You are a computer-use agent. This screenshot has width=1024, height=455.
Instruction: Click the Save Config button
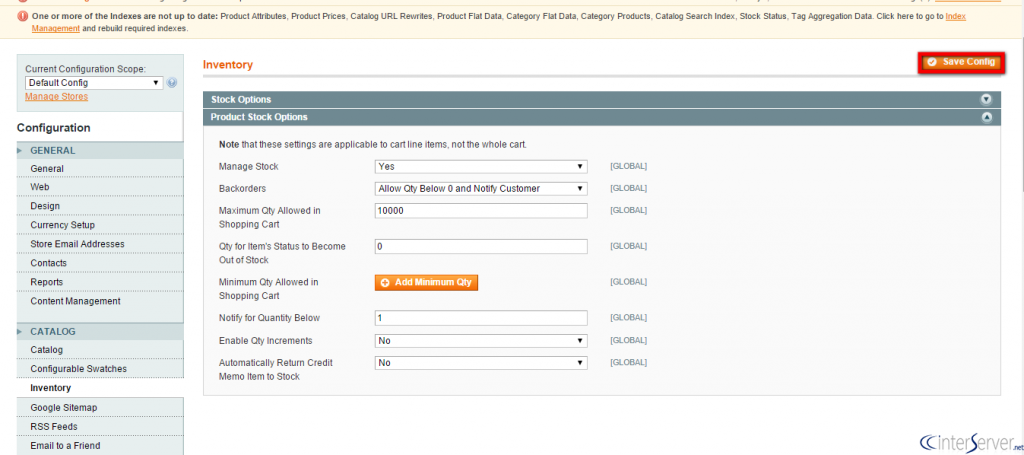[960, 62]
